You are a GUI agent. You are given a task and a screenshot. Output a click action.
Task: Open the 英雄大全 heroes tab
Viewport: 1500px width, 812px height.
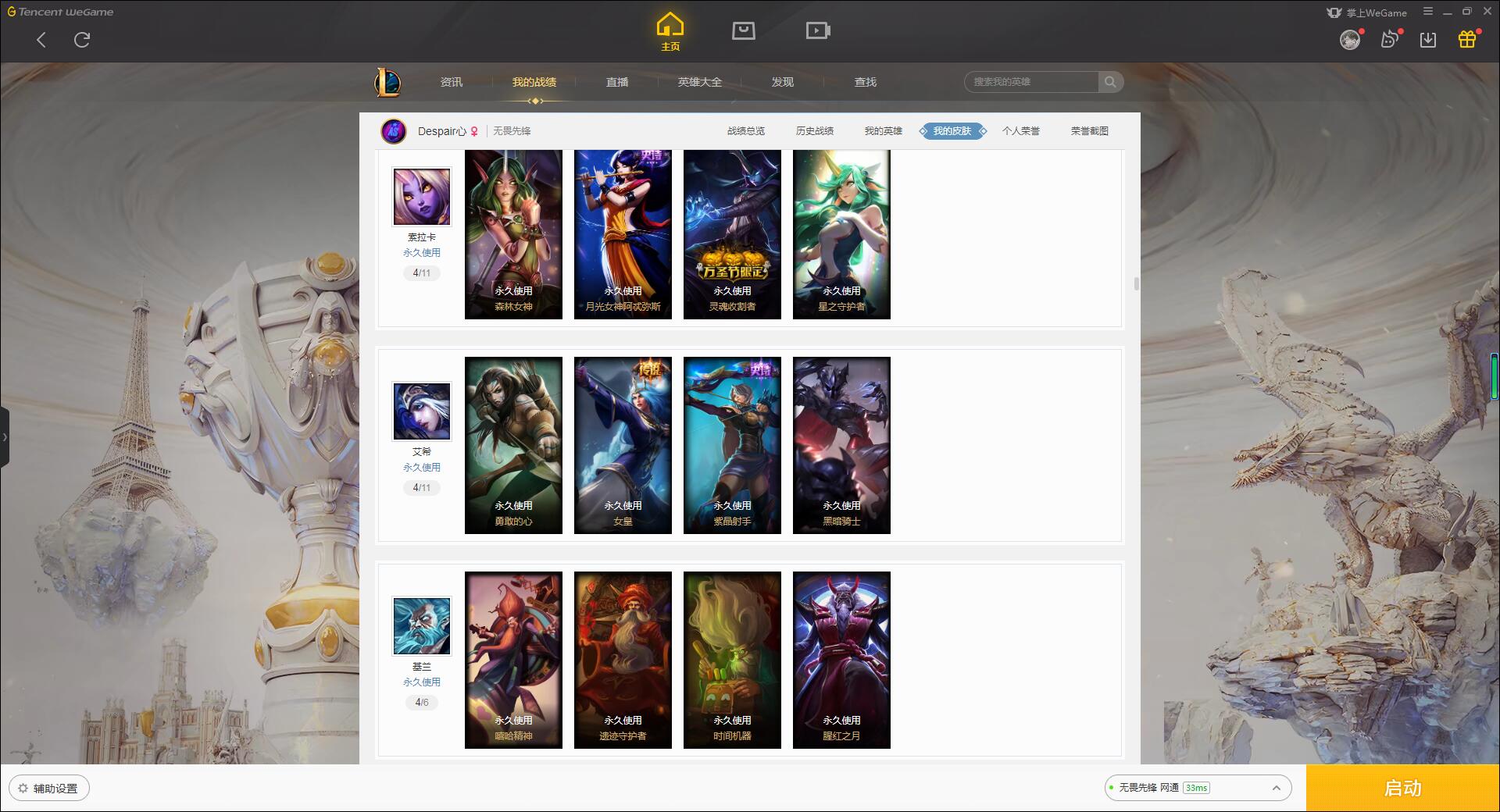(x=700, y=82)
